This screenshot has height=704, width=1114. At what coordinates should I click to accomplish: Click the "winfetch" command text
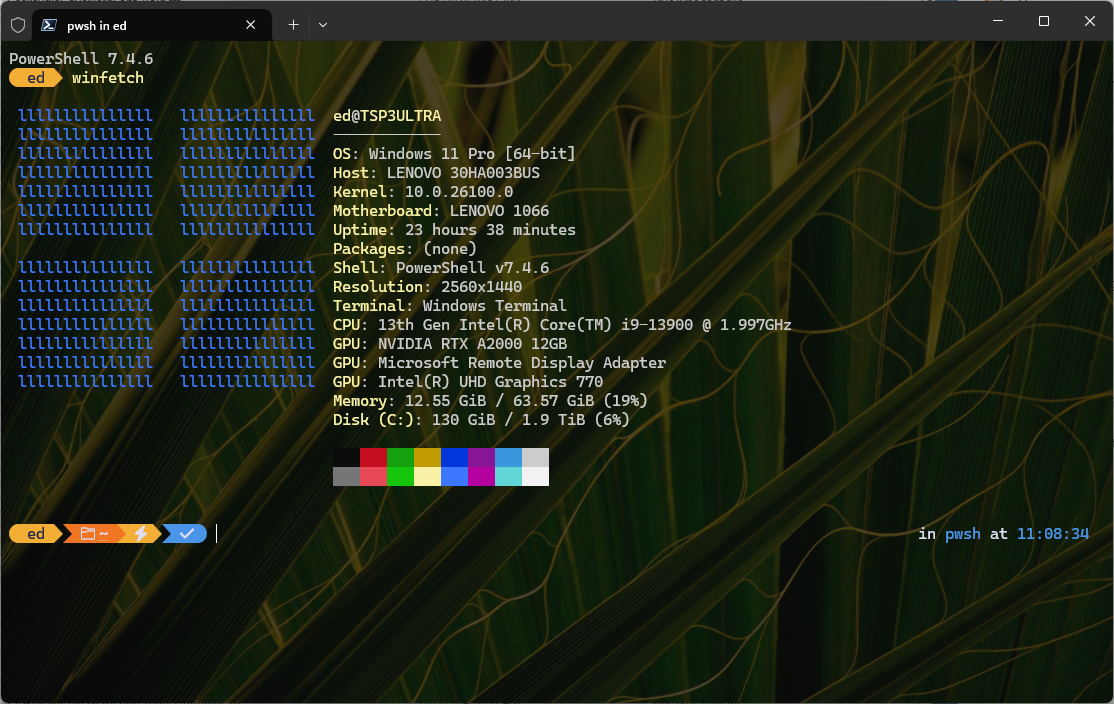(x=108, y=78)
